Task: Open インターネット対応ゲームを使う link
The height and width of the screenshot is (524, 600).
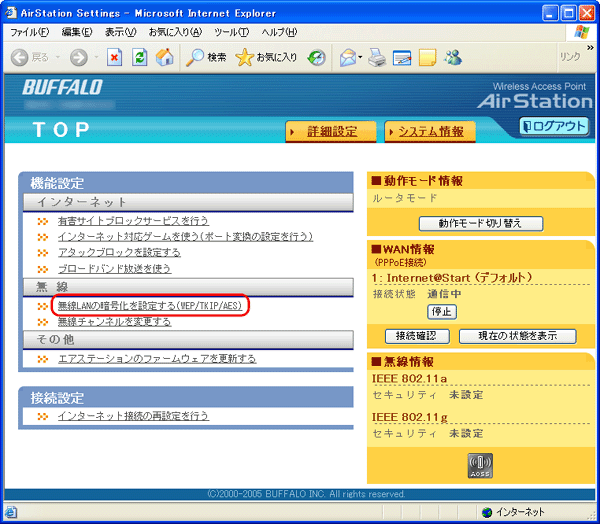Action: click(185, 237)
